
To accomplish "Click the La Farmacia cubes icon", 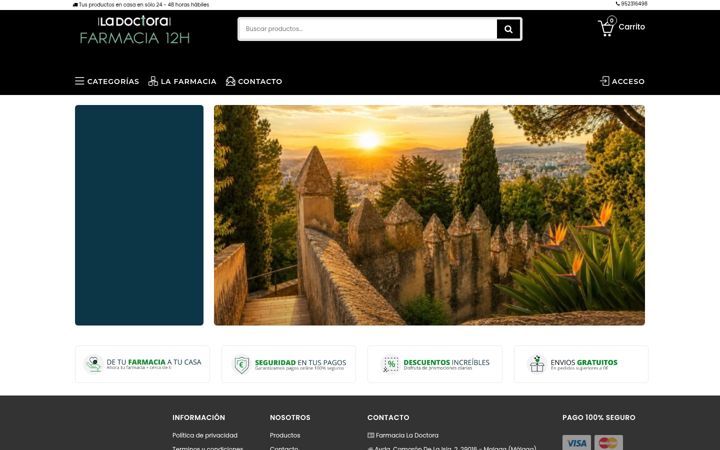I will coord(153,81).
